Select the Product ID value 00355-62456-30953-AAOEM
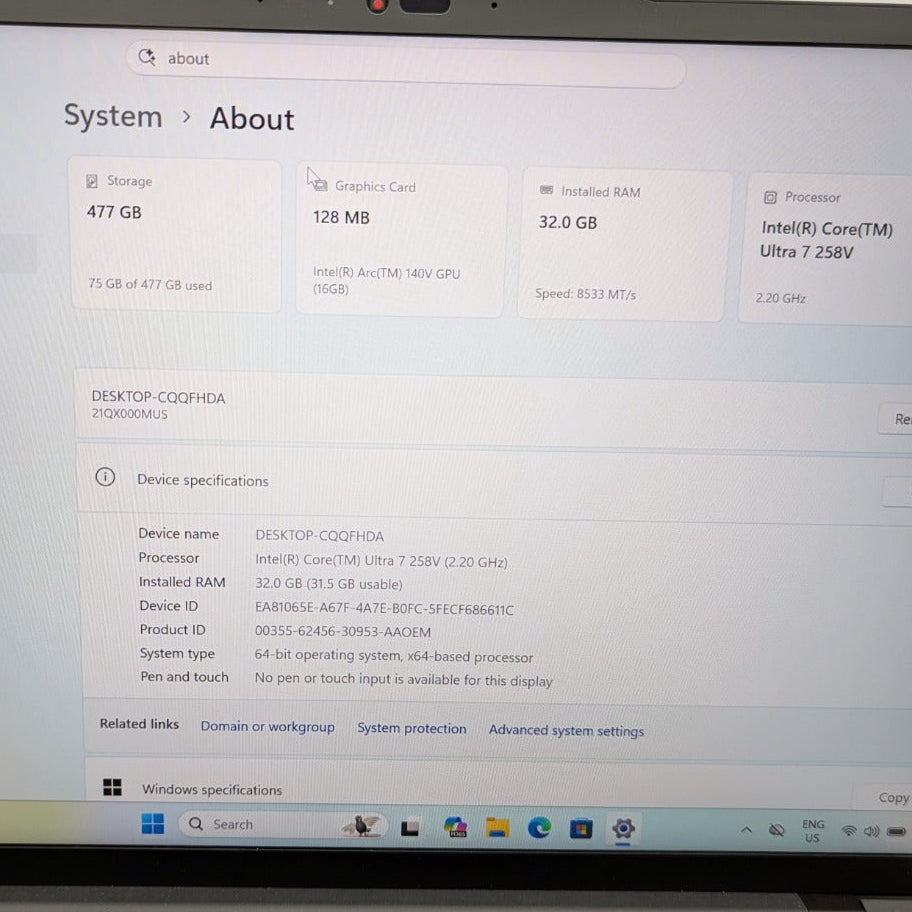The width and height of the screenshot is (912, 912). pyautogui.click(x=343, y=632)
